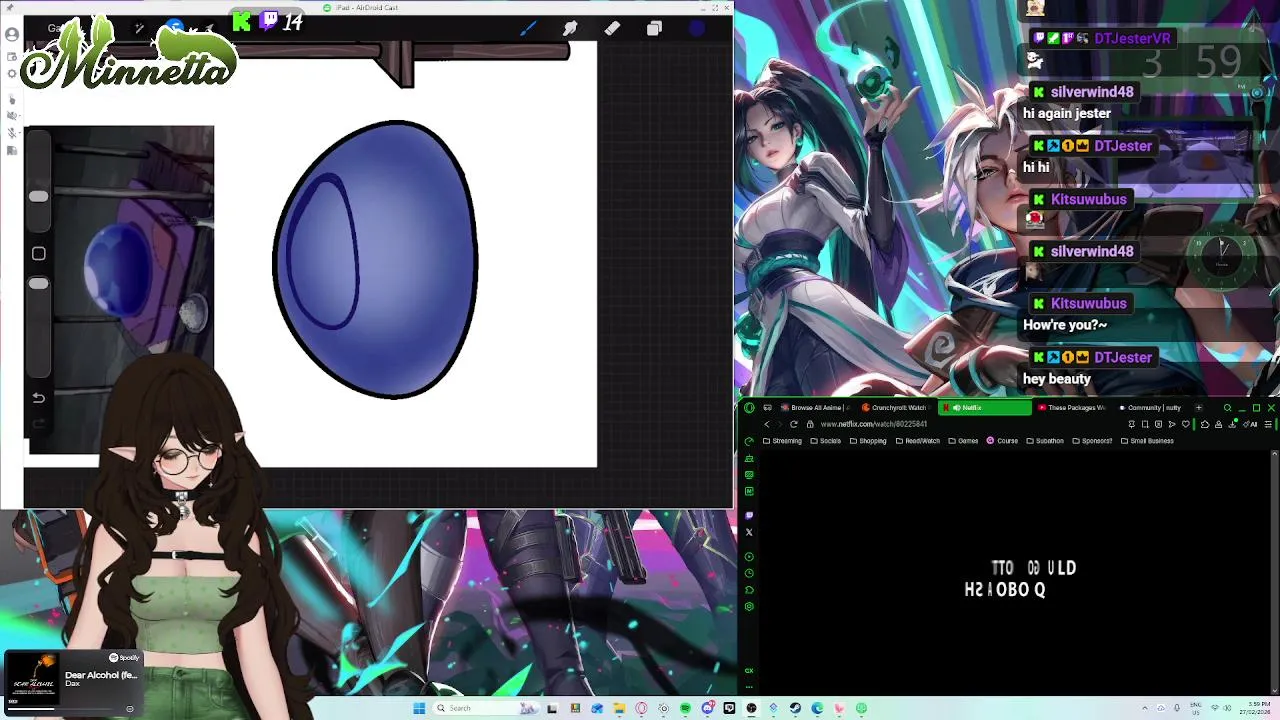Open a new browser tab
The height and width of the screenshot is (720, 1280).
(1198, 408)
